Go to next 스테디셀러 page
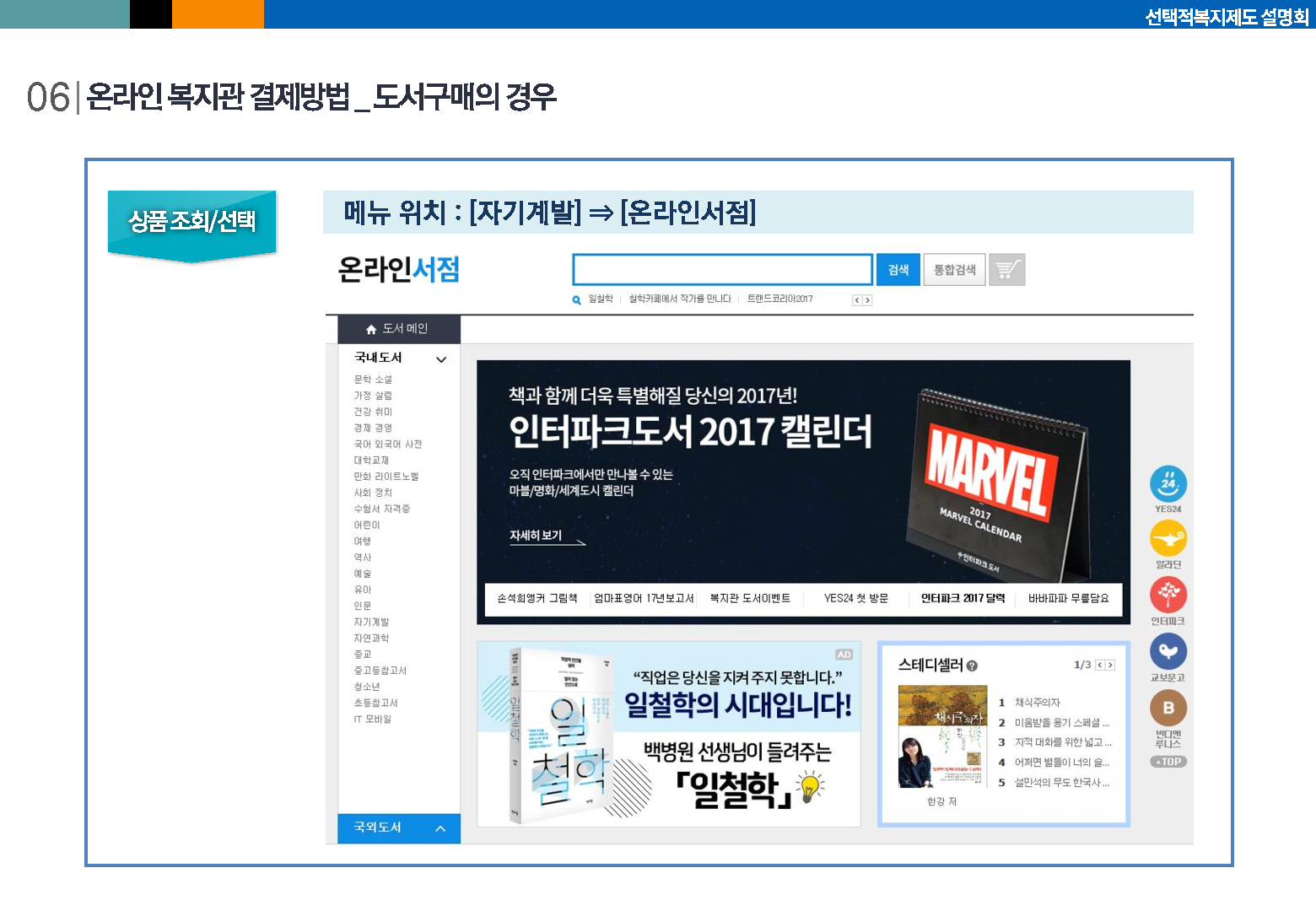Image resolution: width=1316 pixels, height=911 pixels. (1110, 666)
